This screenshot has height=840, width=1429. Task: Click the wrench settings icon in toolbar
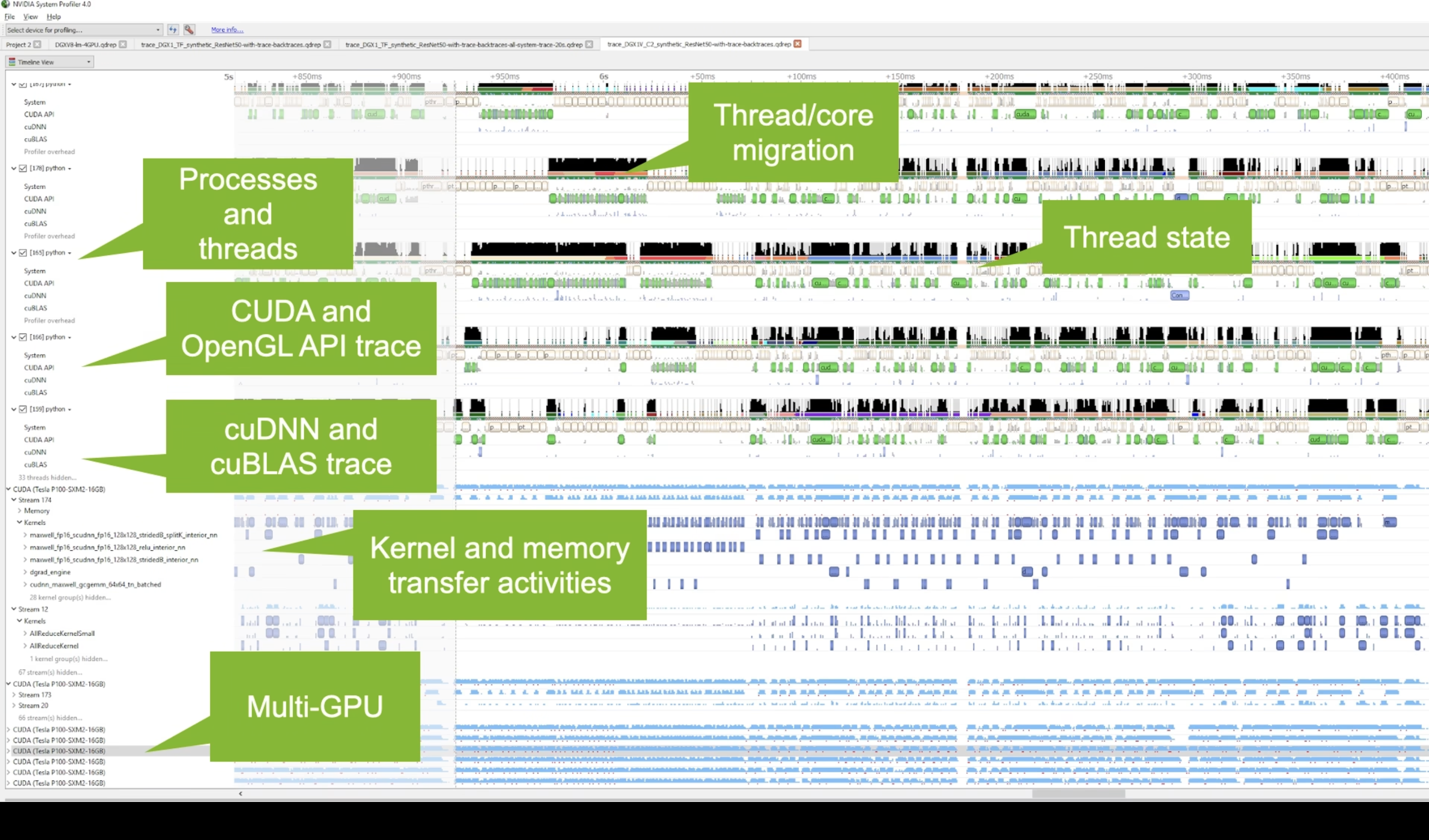(x=189, y=29)
